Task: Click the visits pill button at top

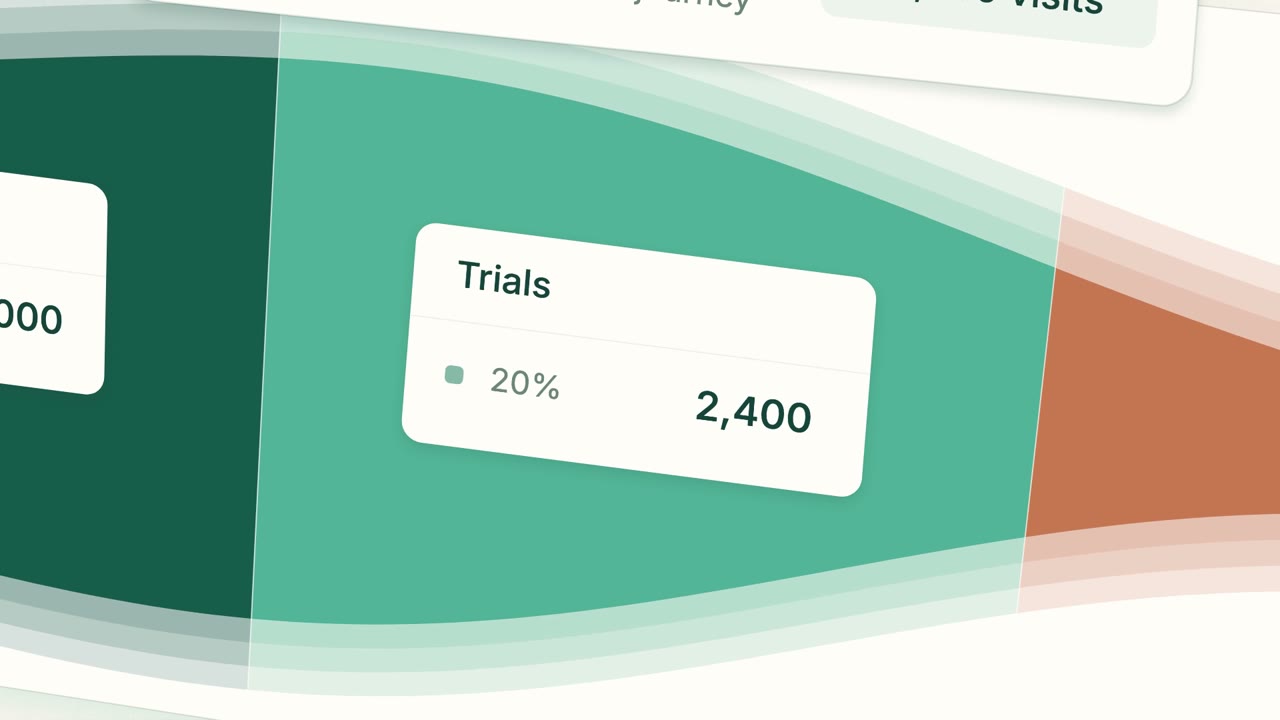Action: 990,10
